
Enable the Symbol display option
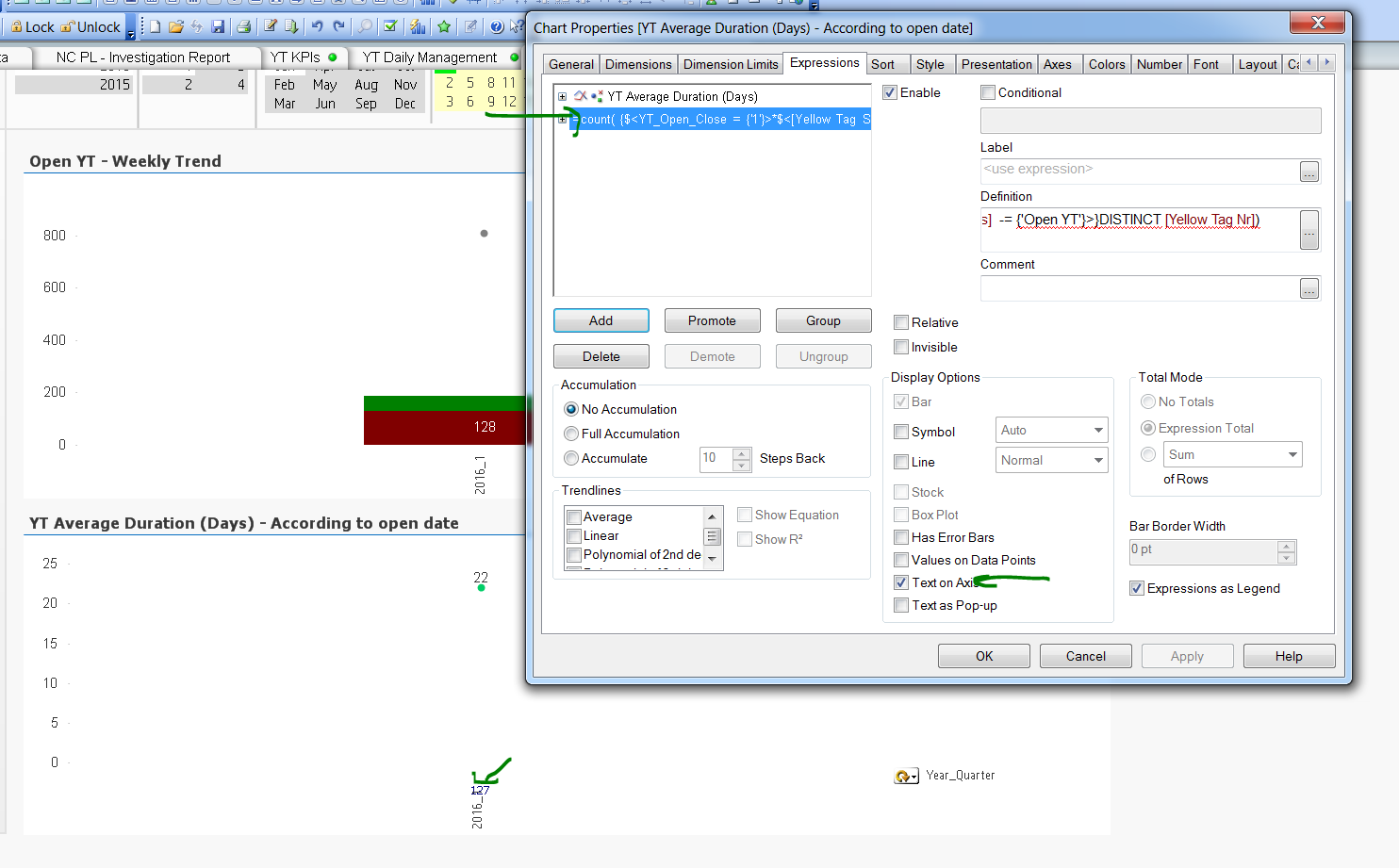tap(901, 432)
